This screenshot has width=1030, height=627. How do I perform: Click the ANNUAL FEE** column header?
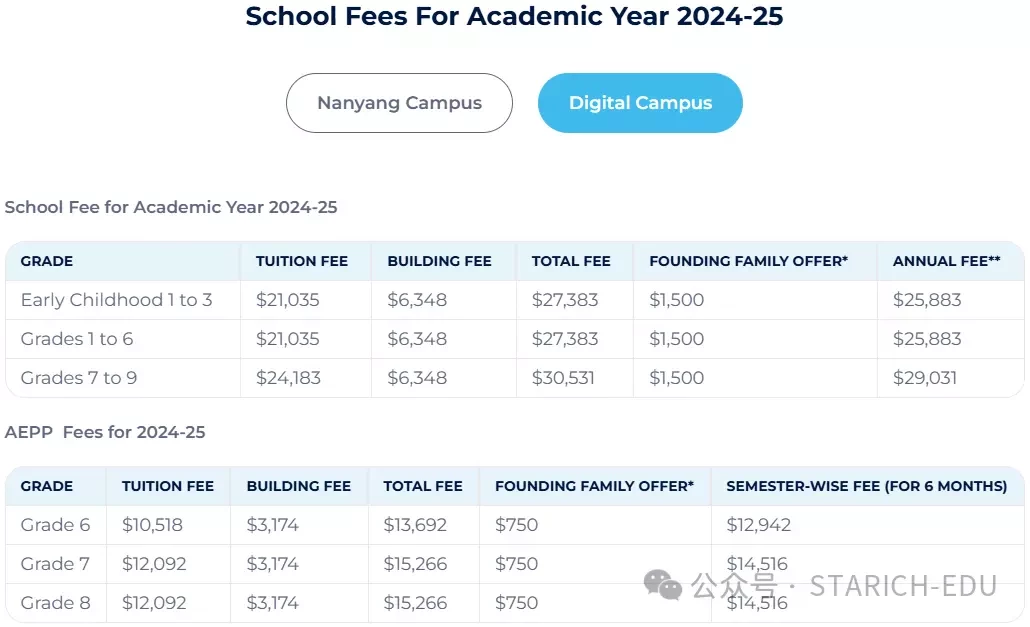coord(946,261)
